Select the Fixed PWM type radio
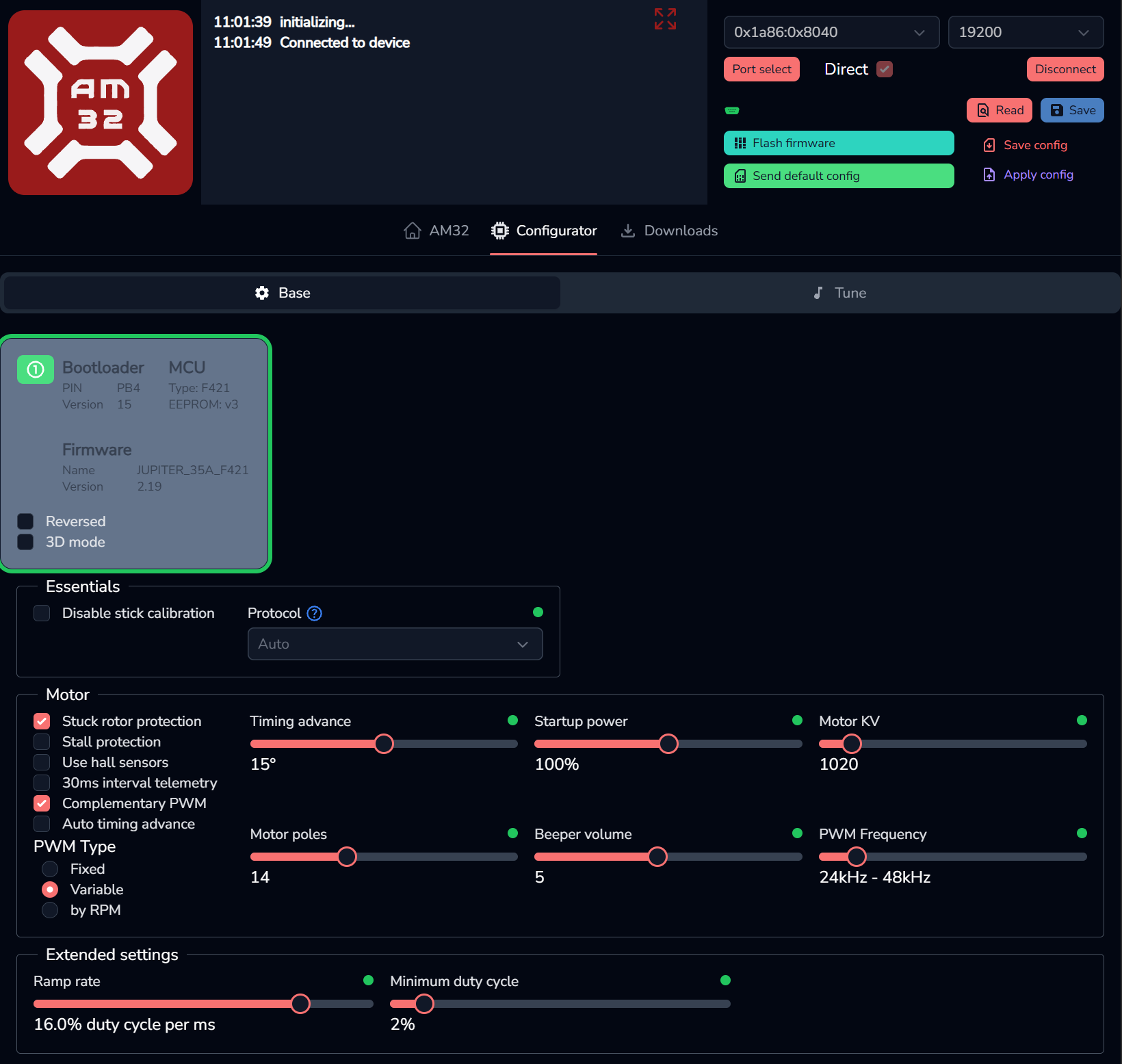 [x=50, y=869]
